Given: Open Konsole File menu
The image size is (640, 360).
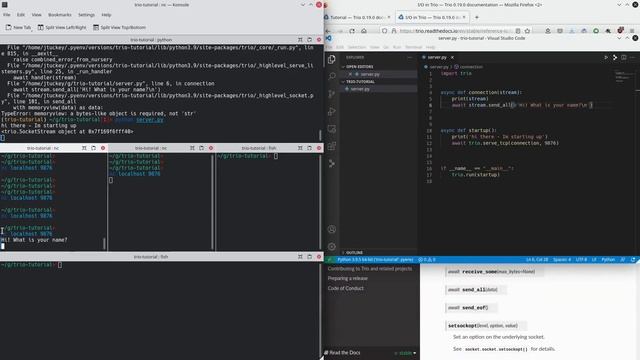Looking at the screenshot, I should tap(7, 15).
